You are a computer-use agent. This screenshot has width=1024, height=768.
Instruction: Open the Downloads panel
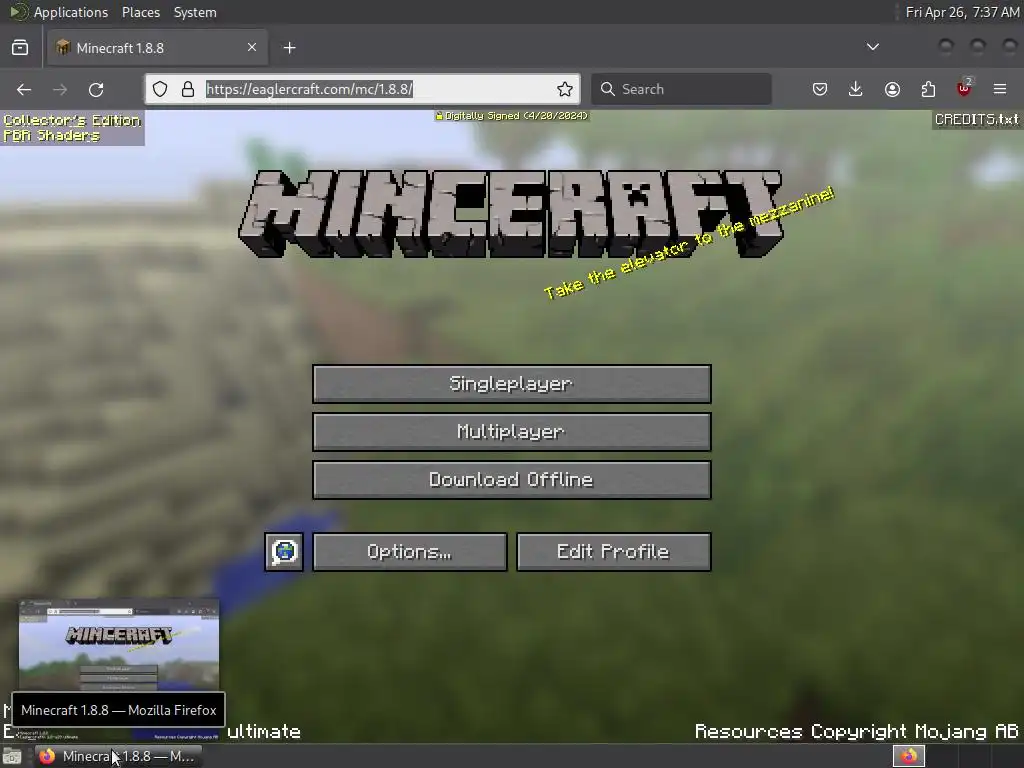(x=856, y=89)
